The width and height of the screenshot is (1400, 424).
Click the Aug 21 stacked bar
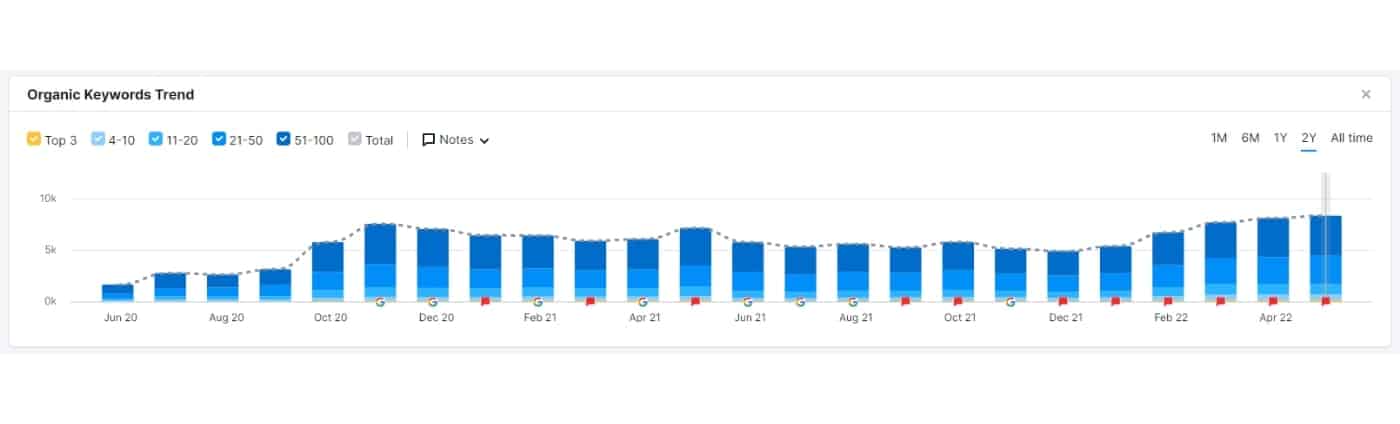pyautogui.click(x=853, y=272)
